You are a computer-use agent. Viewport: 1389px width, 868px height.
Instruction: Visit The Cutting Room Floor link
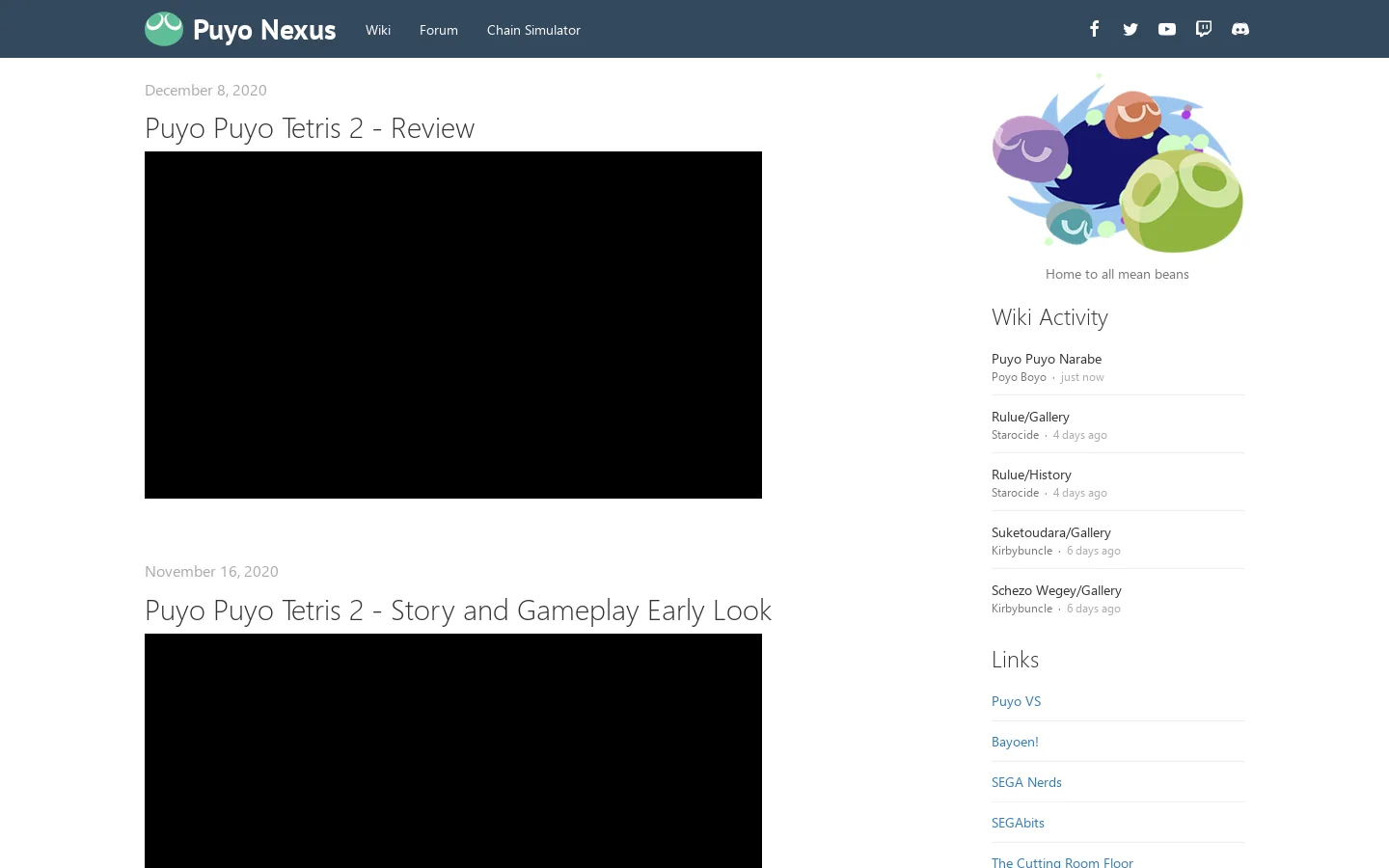point(1062,862)
